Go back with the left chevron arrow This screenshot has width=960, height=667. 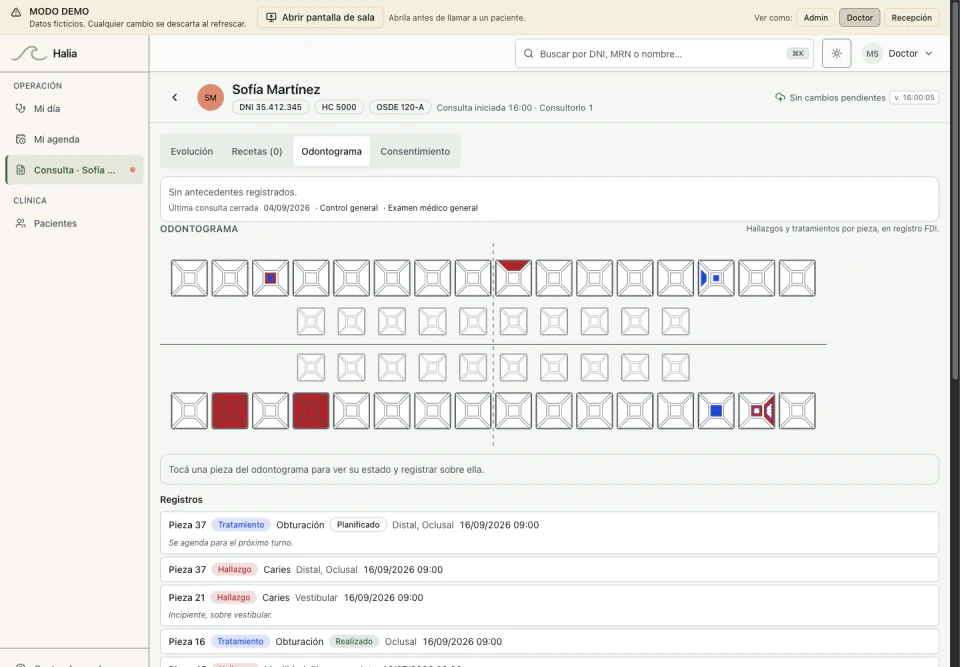coord(174,97)
